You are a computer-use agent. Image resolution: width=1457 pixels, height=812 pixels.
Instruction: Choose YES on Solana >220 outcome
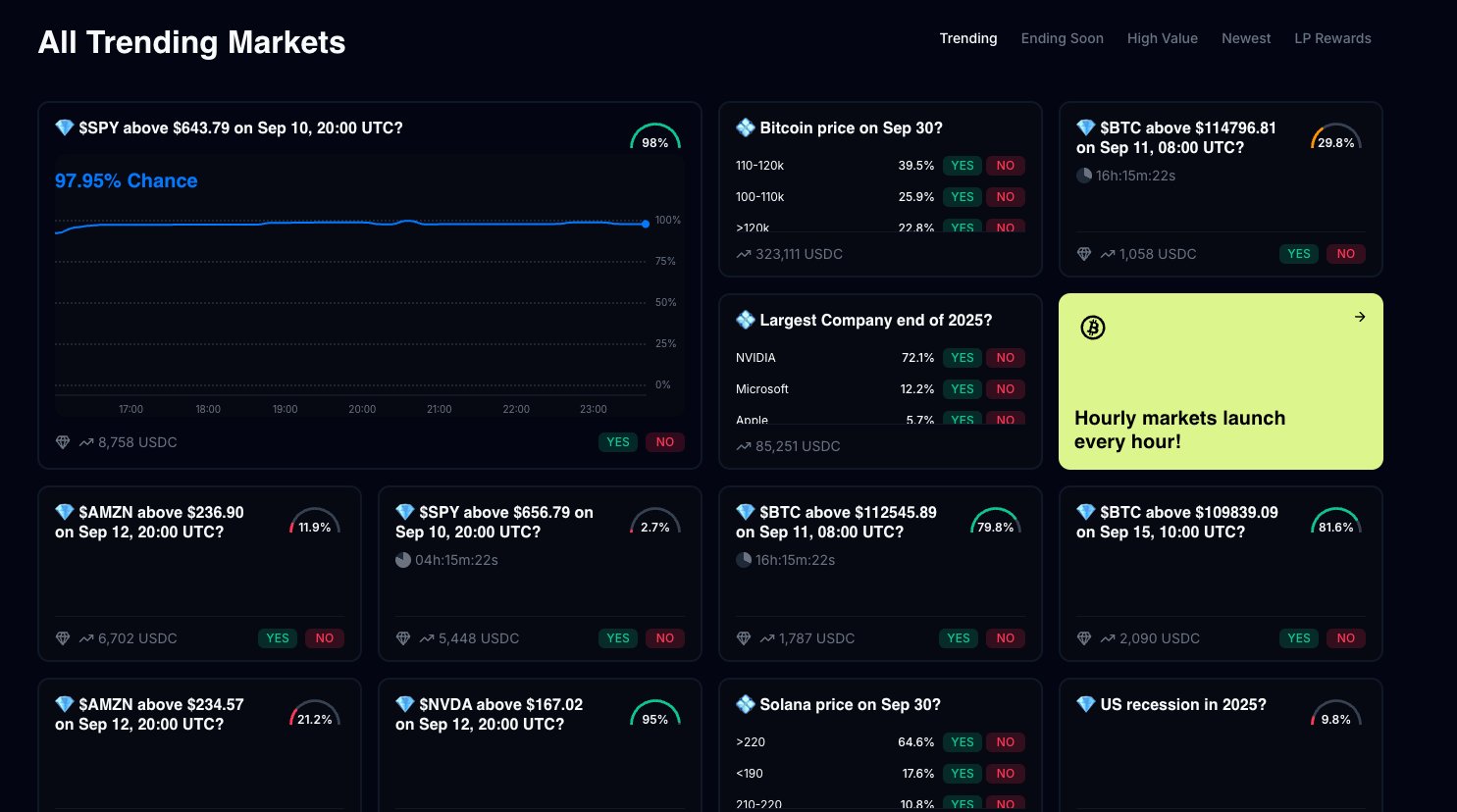[962, 742]
